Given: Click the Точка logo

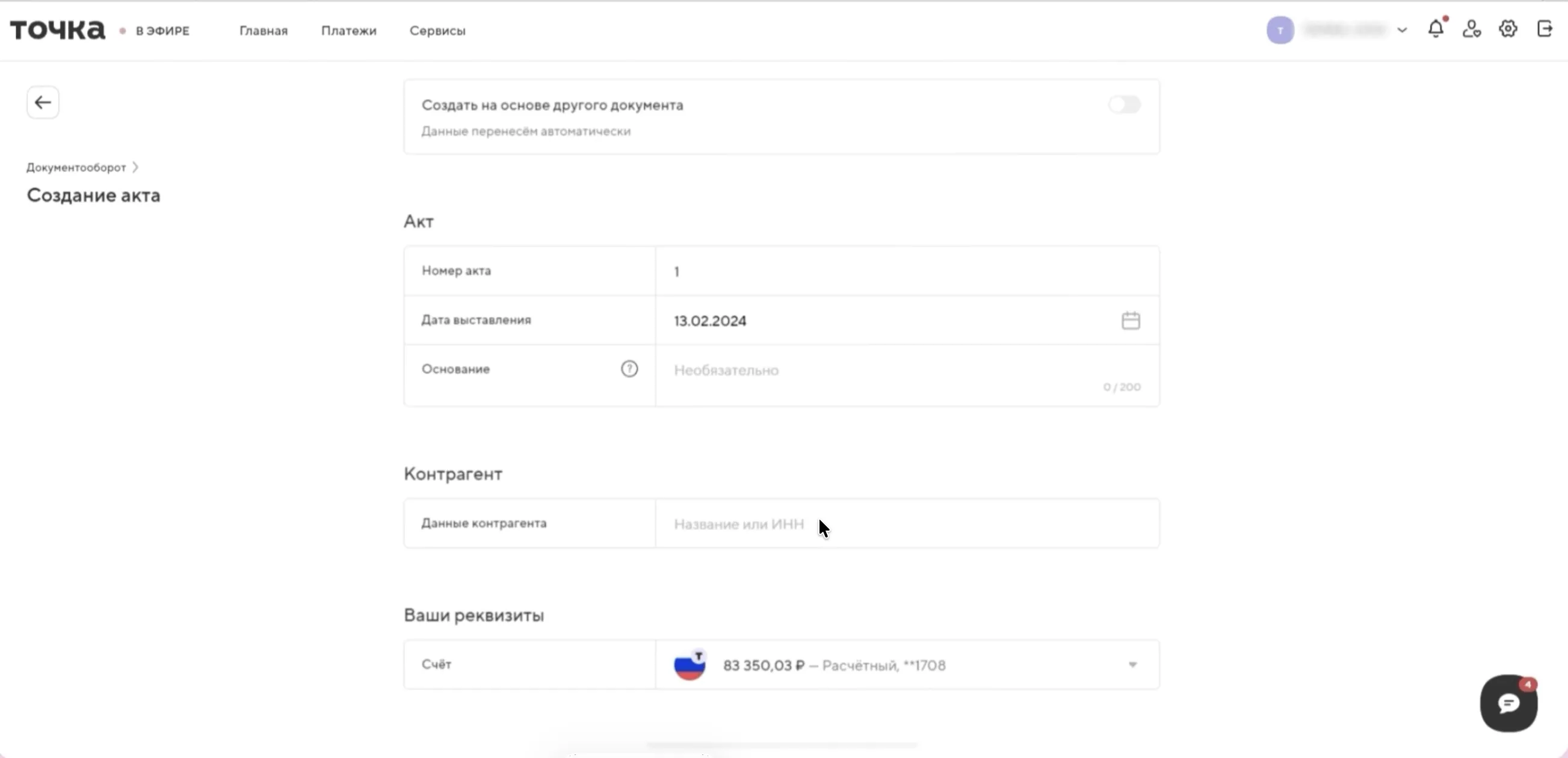Looking at the screenshot, I should pos(58,30).
